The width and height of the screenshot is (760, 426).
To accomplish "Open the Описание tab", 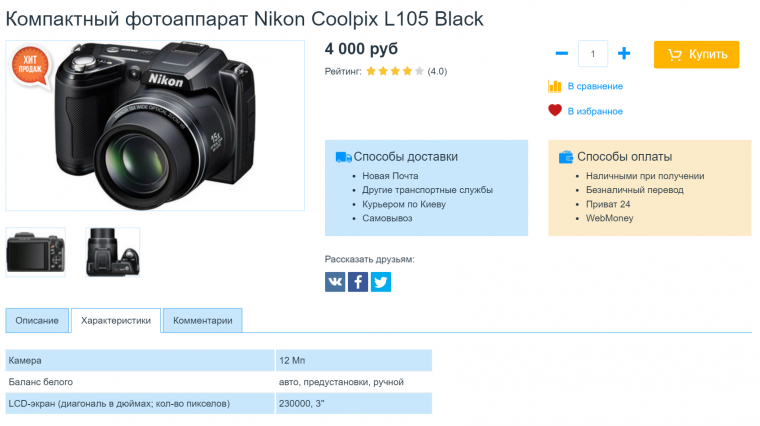I will [37, 321].
